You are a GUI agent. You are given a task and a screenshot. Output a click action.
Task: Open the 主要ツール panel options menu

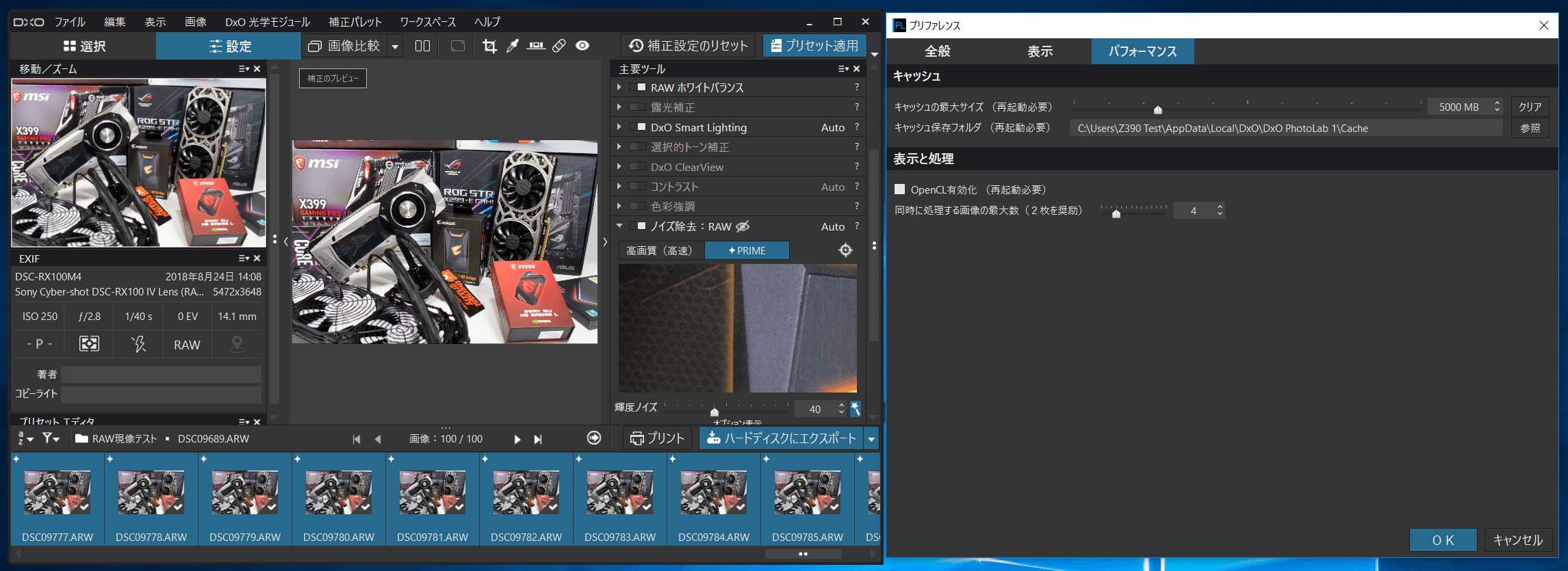pyautogui.click(x=843, y=69)
